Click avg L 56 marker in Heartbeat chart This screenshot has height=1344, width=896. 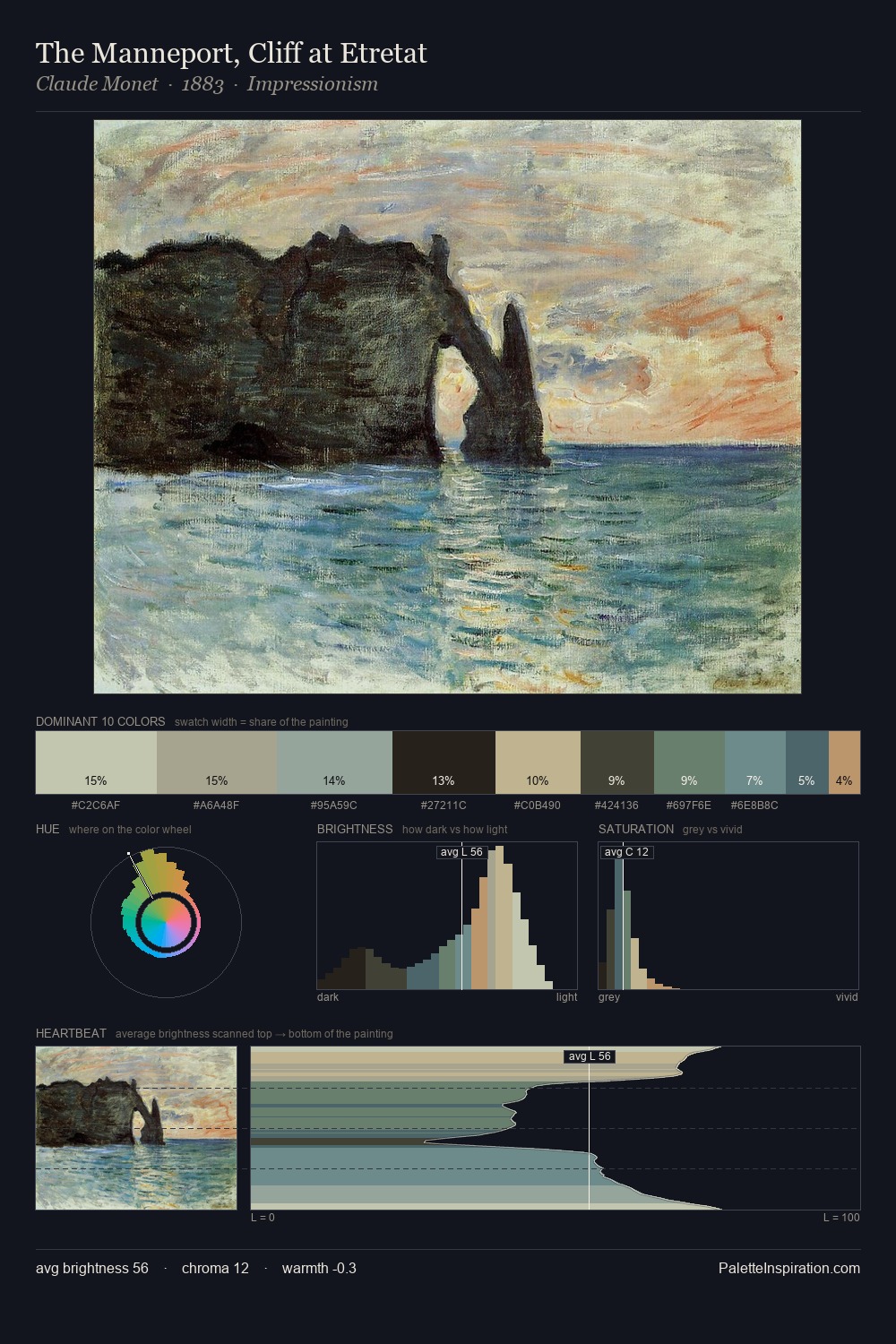[x=590, y=1056]
